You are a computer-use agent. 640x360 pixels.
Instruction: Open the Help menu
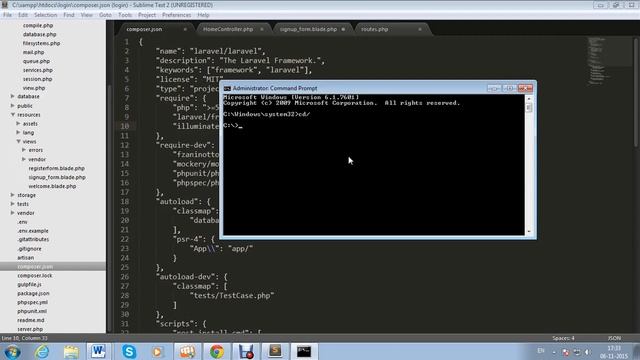(203, 15)
